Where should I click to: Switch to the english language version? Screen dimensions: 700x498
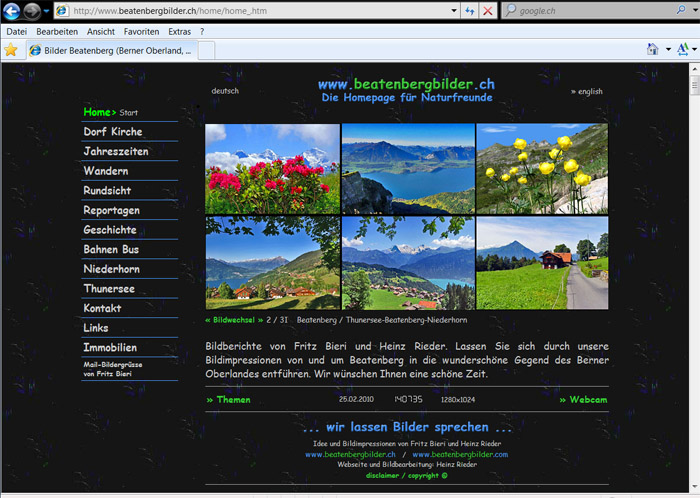(587, 91)
